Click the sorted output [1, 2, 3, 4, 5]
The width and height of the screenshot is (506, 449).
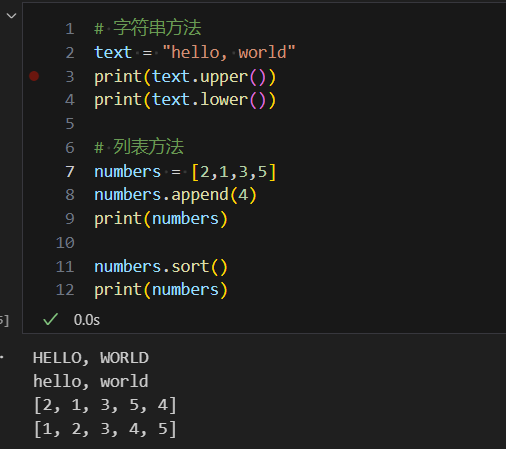[105, 429]
